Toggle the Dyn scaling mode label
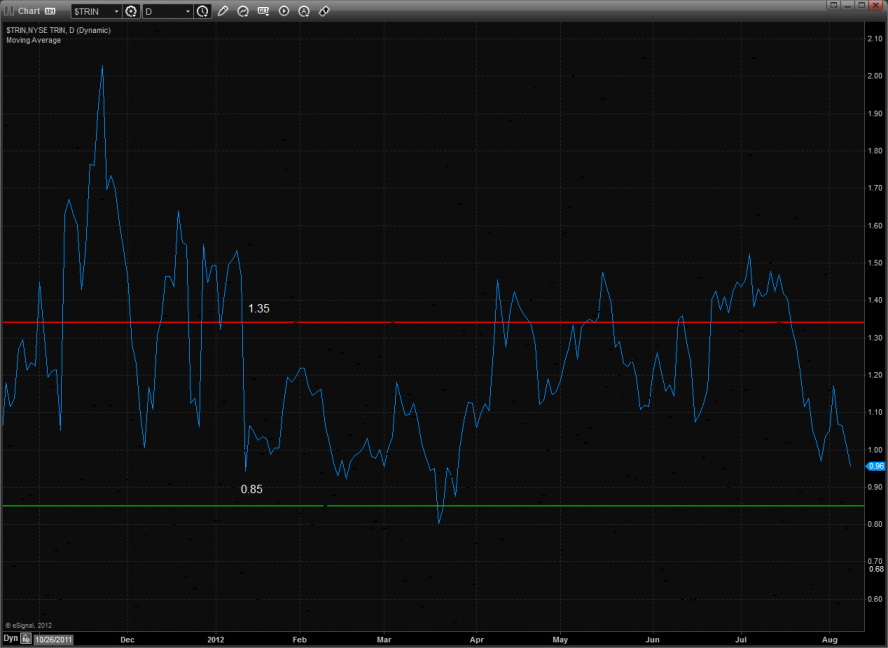Image resolution: width=888 pixels, height=648 pixels. coord(10,637)
